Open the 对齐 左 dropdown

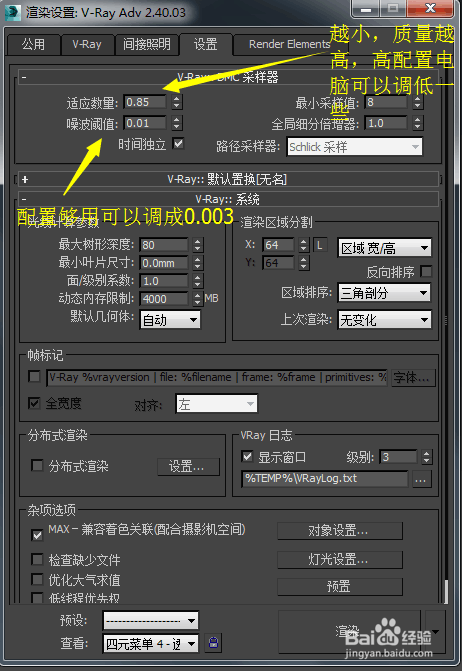pyautogui.click(x=216, y=404)
